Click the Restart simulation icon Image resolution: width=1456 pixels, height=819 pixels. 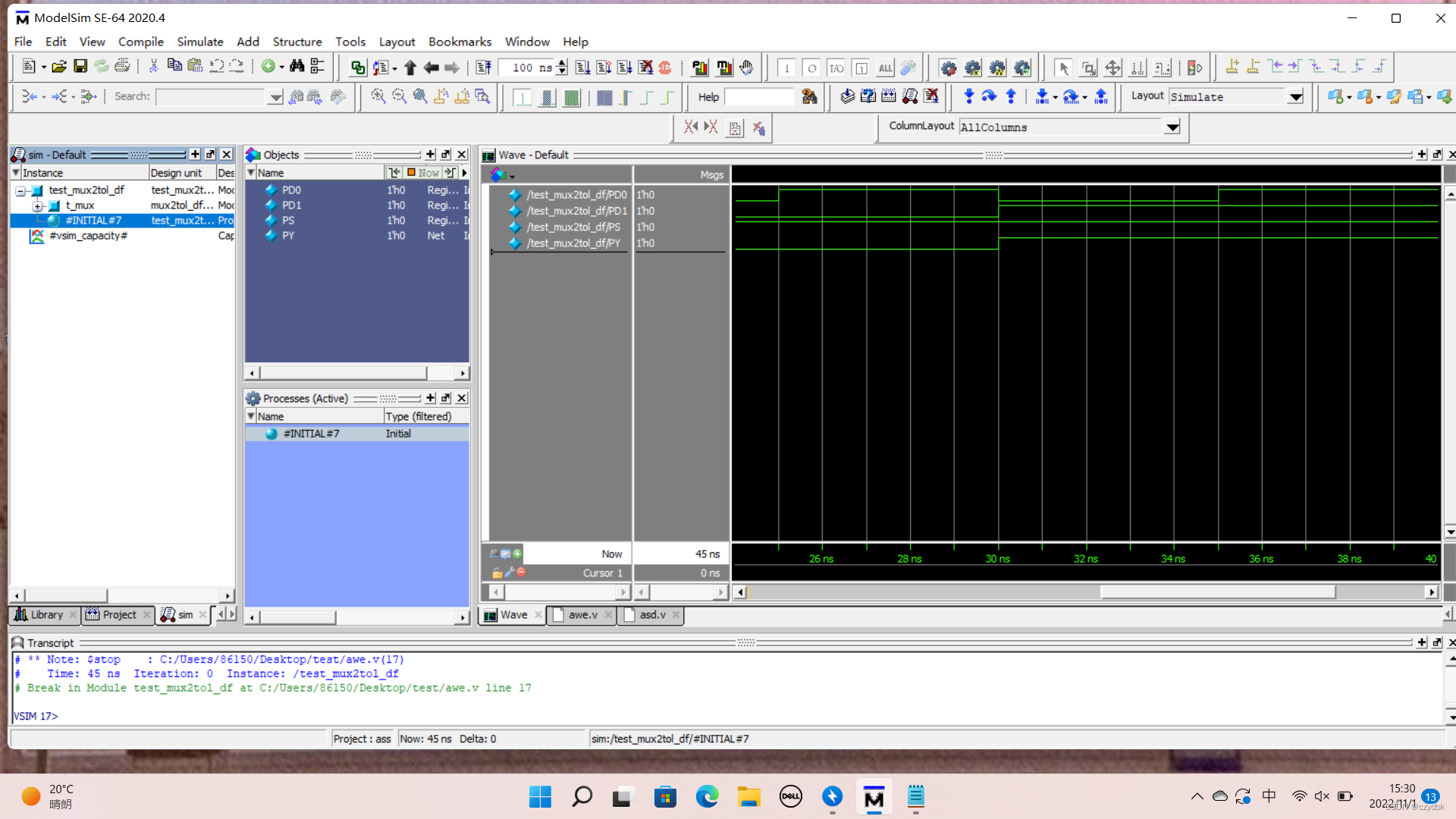tap(483, 67)
